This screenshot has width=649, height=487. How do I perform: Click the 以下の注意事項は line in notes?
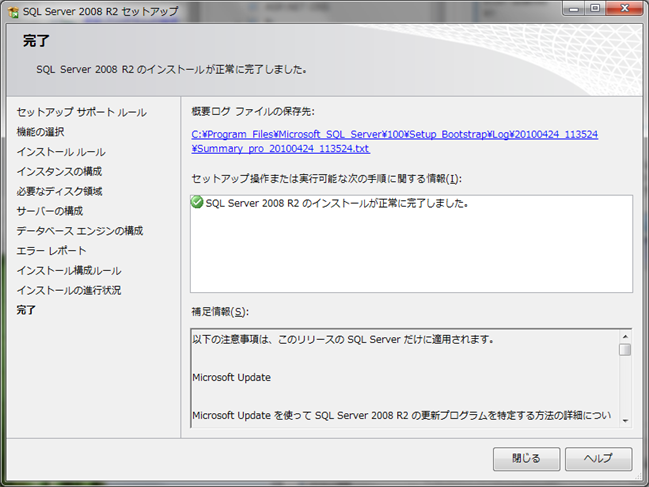coord(343,340)
